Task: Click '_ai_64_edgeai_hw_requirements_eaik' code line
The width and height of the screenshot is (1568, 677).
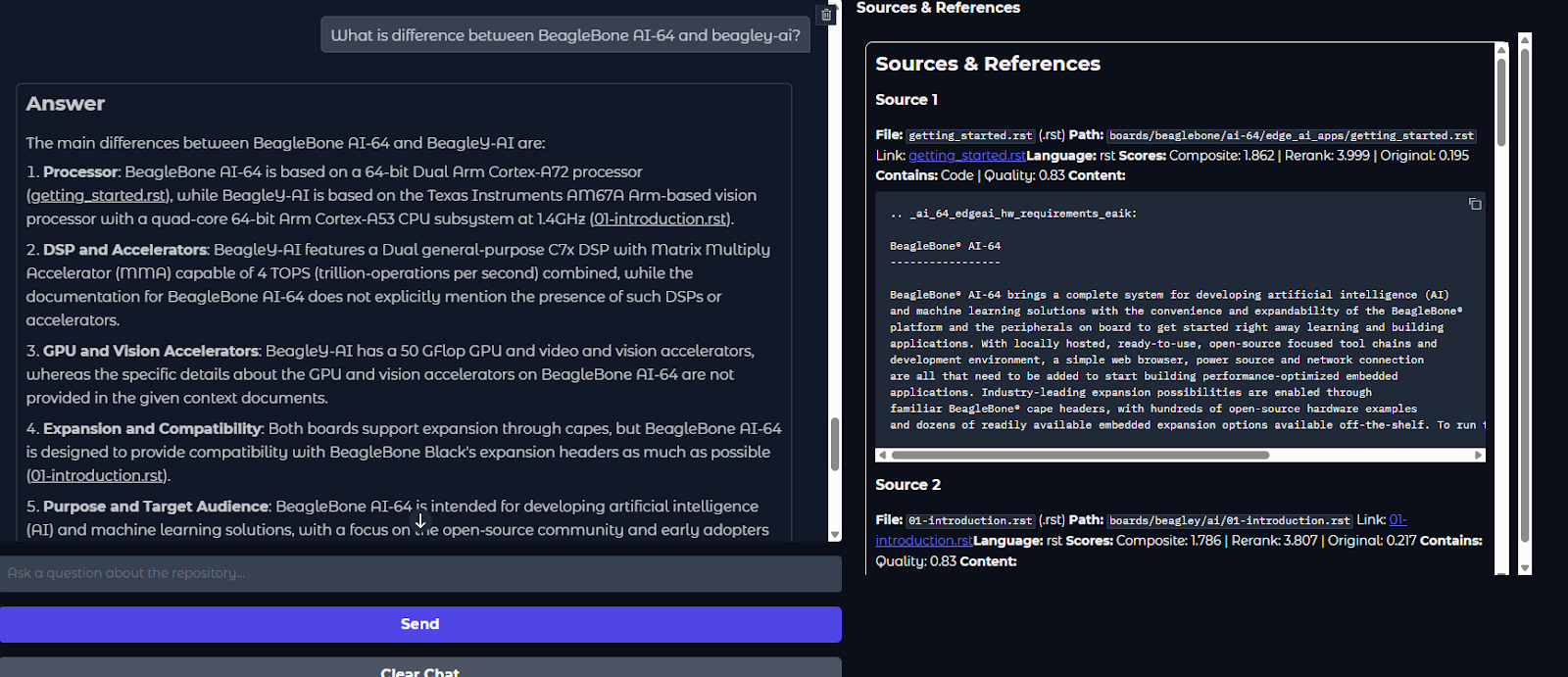Action: click(1013, 214)
